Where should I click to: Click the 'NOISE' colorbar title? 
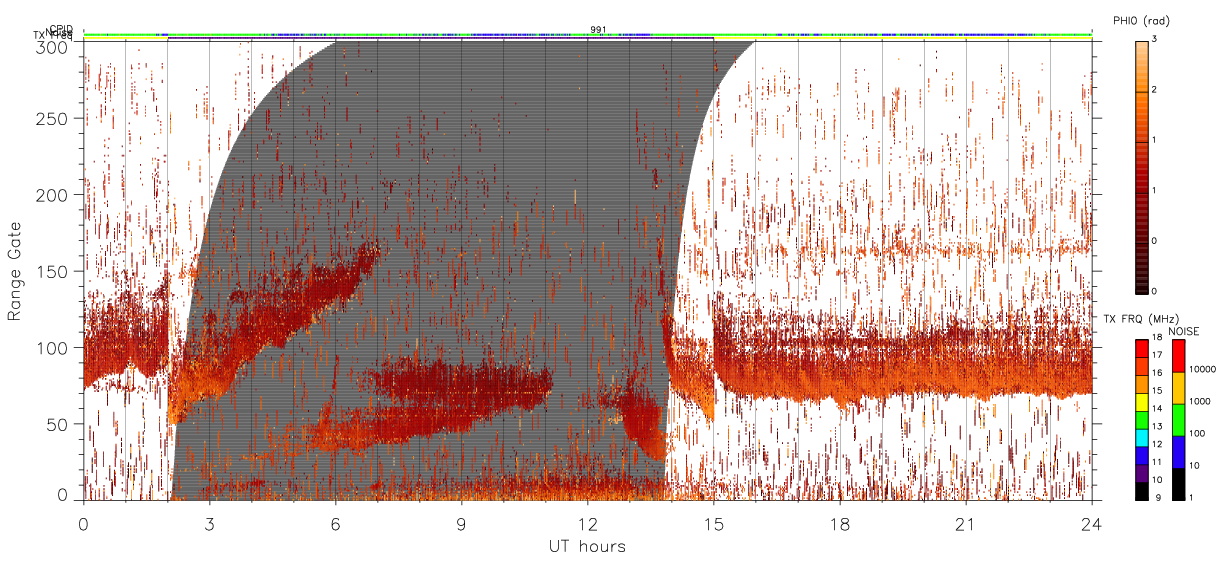(x=1183, y=330)
